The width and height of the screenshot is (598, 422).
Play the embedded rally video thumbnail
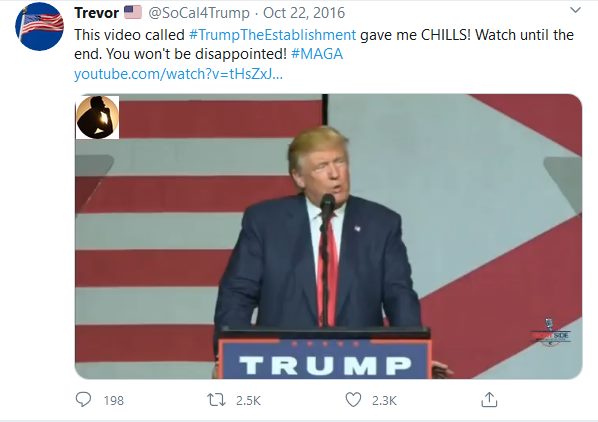pyautogui.click(x=328, y=236)
